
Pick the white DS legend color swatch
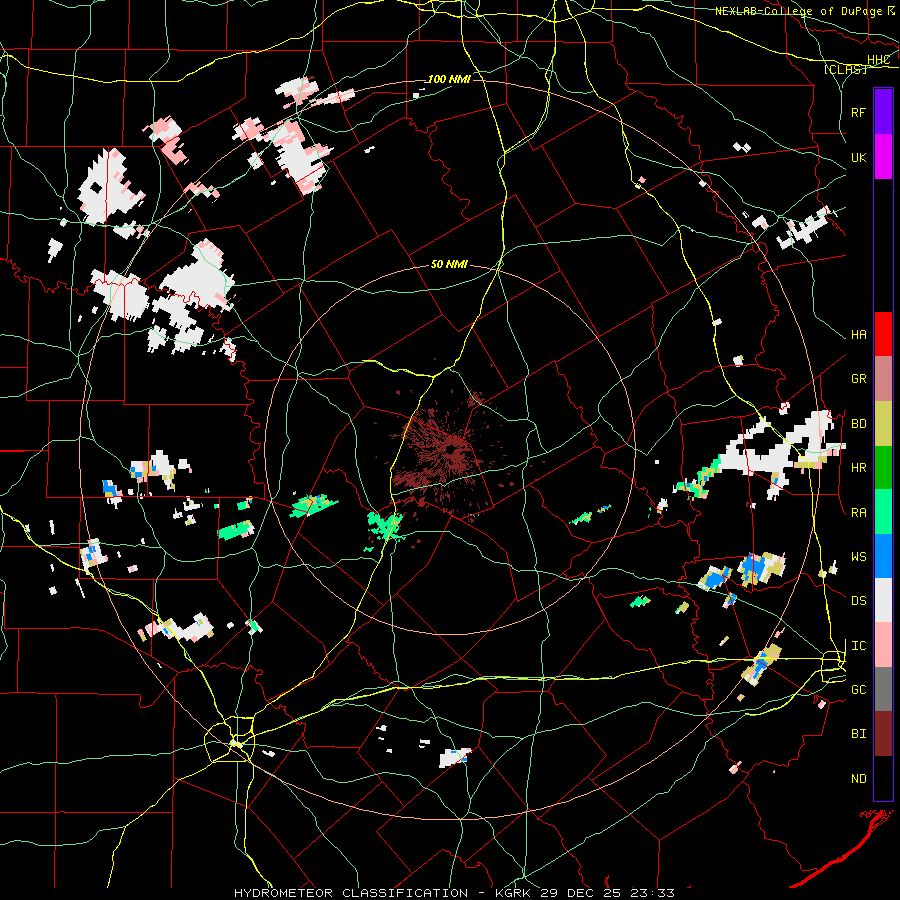click(883, 600)
